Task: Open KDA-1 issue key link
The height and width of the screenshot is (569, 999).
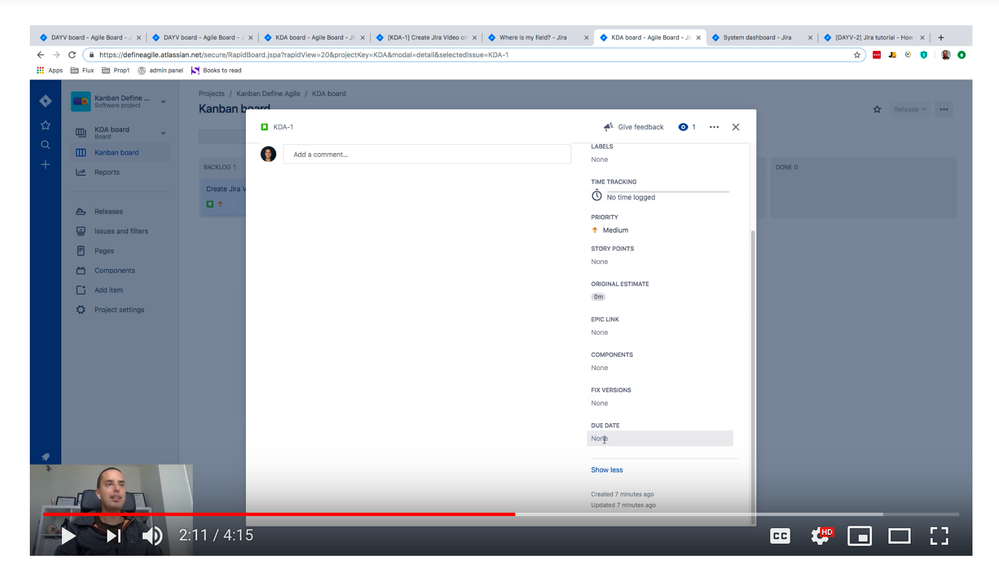Action: pos(284,127)
